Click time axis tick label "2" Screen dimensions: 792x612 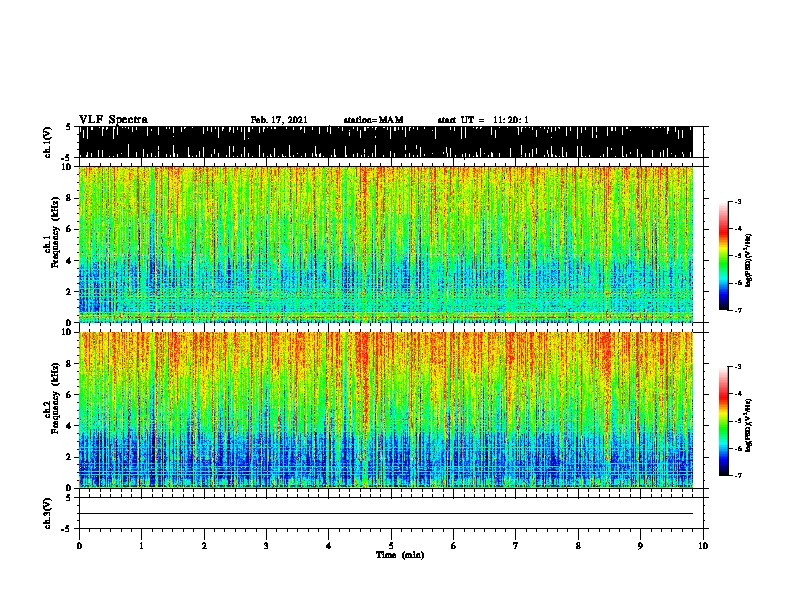click(204, 546)
